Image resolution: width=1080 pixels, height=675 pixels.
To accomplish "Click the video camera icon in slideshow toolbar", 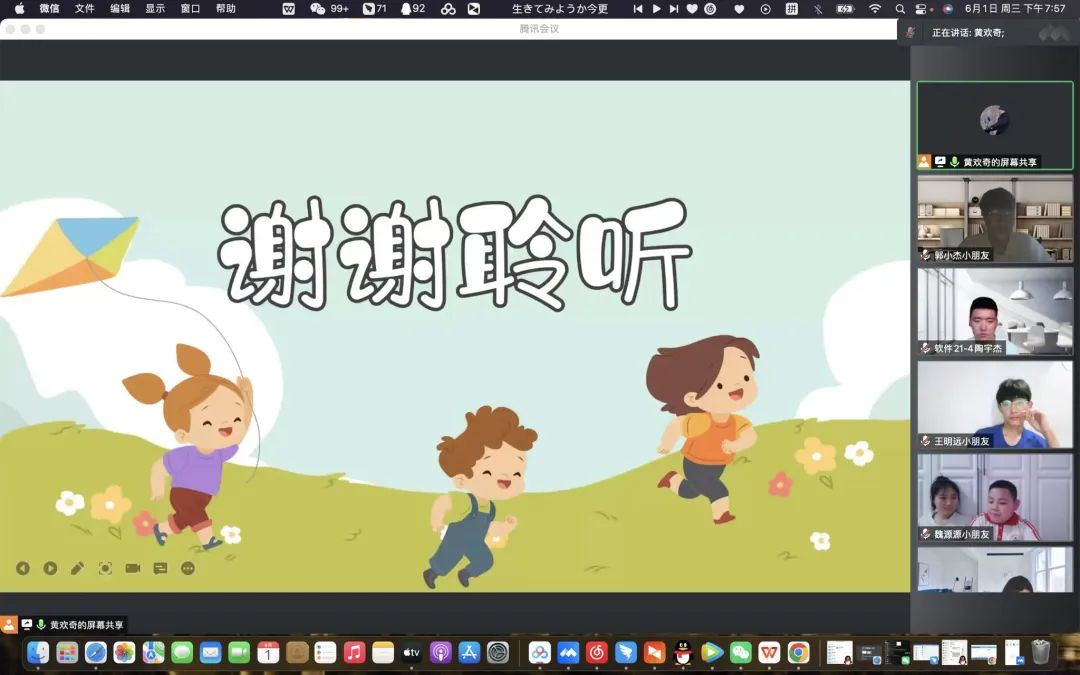I will (x=132, y=568).
